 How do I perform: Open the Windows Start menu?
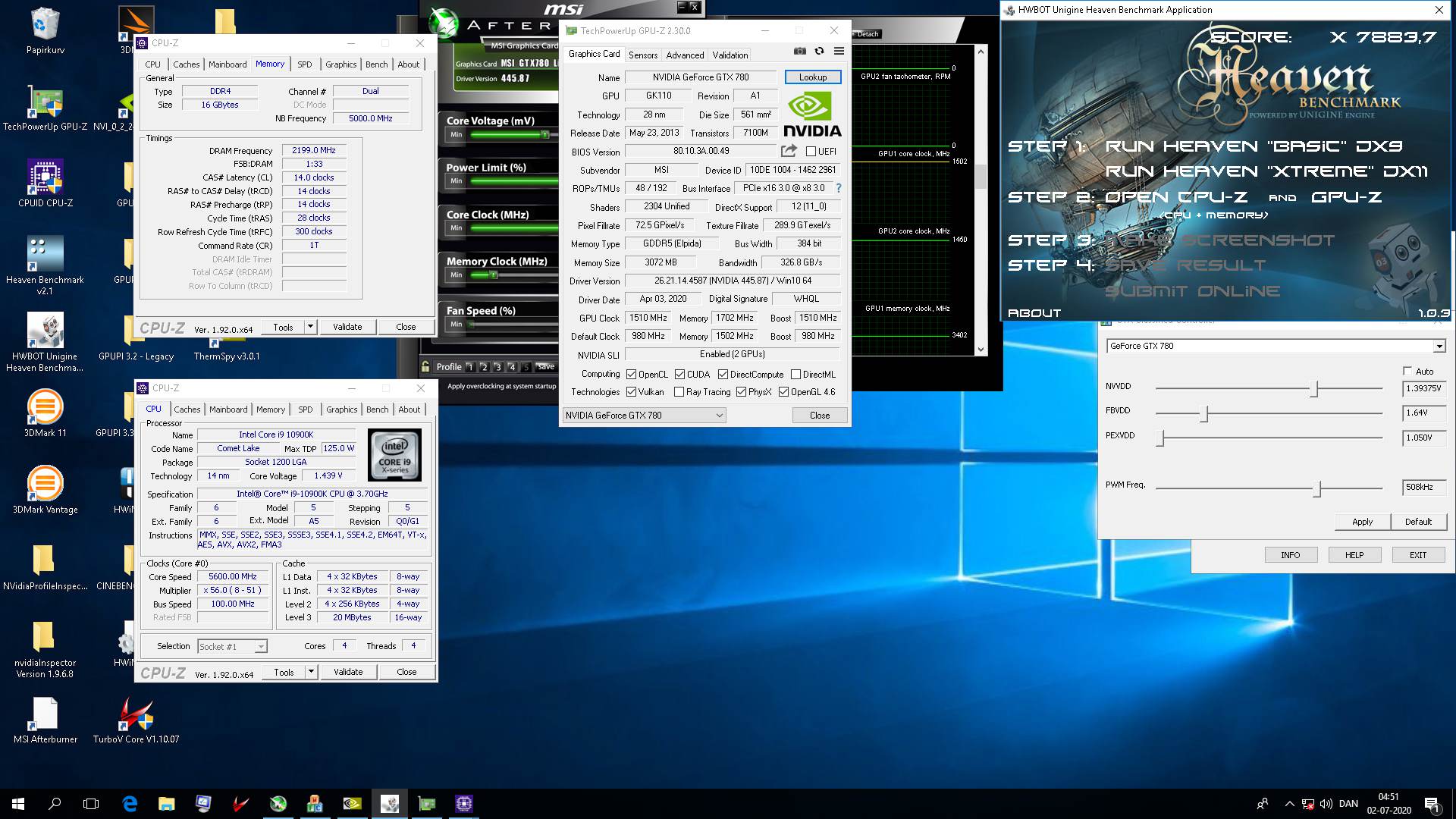pyautogui.click(x=18, y=804)
